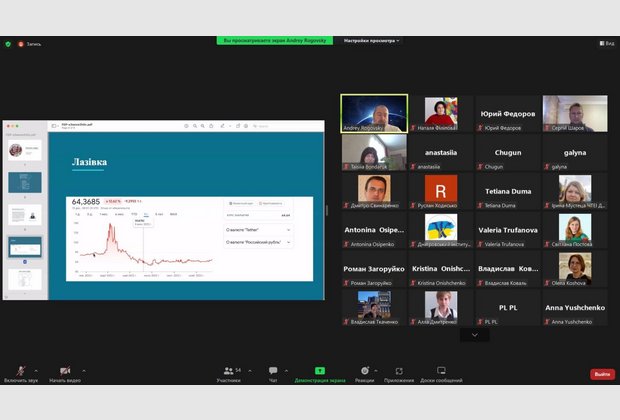The height and width of the screenshot is (420, 620).
Task: Select Світлана Постова participant tile
Action: [575, 230]
